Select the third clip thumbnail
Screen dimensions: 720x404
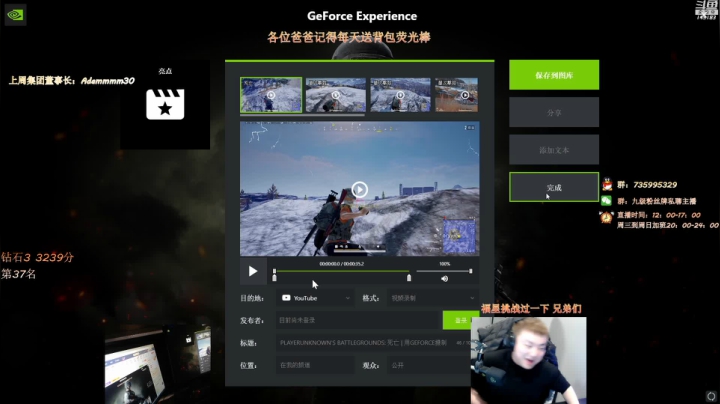click(400, 95)
